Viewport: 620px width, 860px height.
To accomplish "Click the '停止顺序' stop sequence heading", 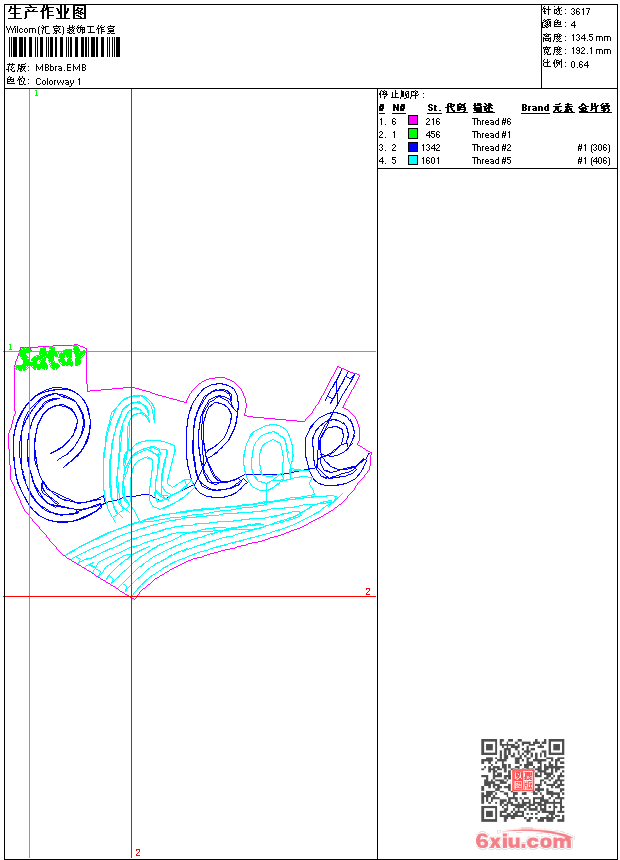I will pyautogui.click(x=401, y=95).
